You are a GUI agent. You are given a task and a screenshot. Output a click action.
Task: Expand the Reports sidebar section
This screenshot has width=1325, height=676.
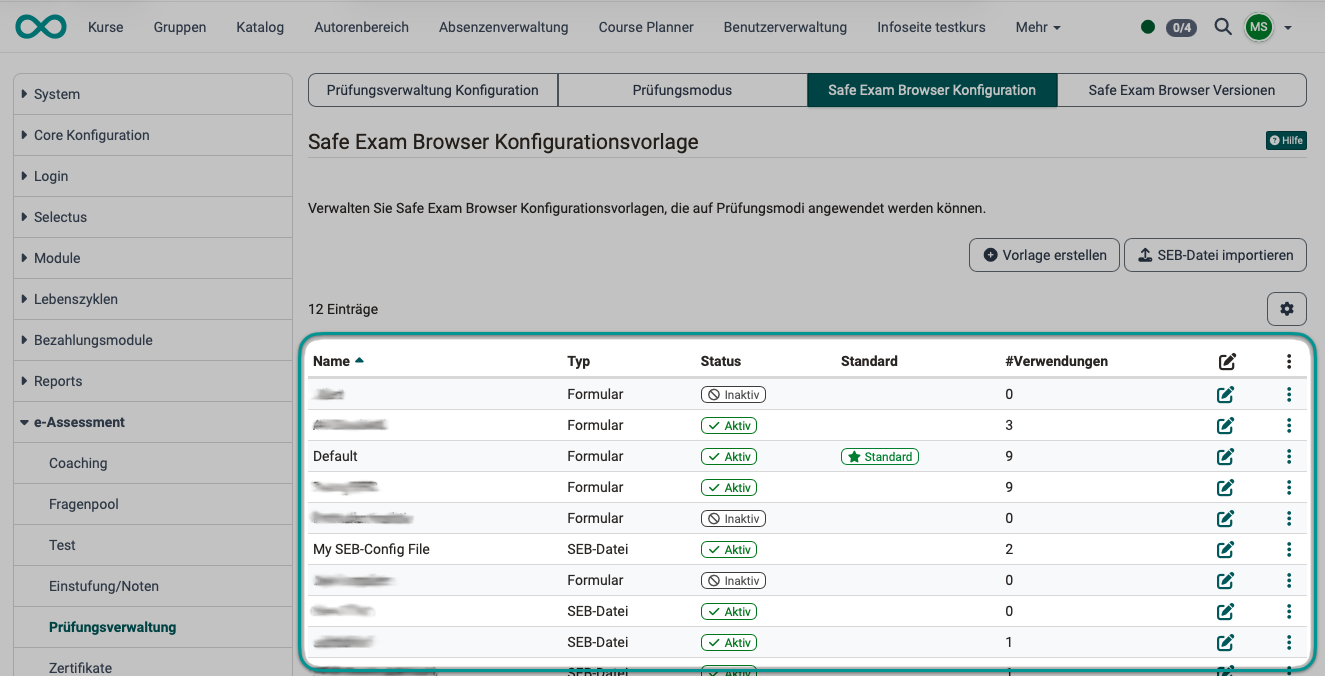click(153, 381)
